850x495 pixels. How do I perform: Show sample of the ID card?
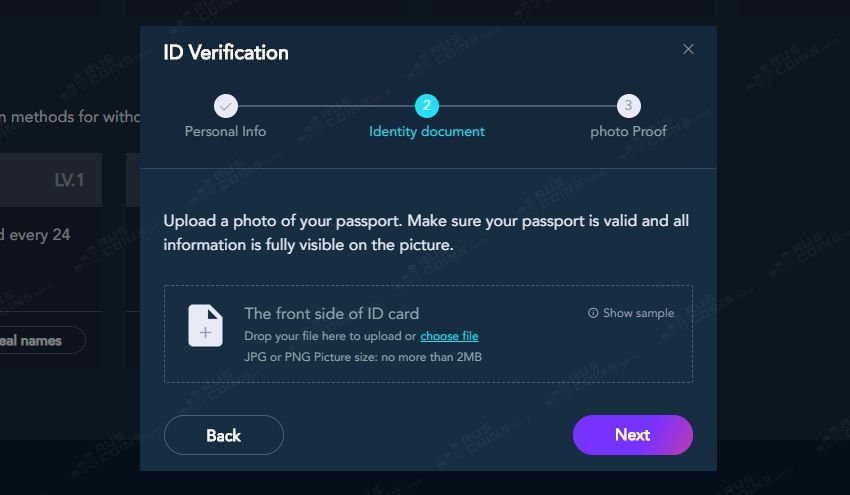point(638,313)
